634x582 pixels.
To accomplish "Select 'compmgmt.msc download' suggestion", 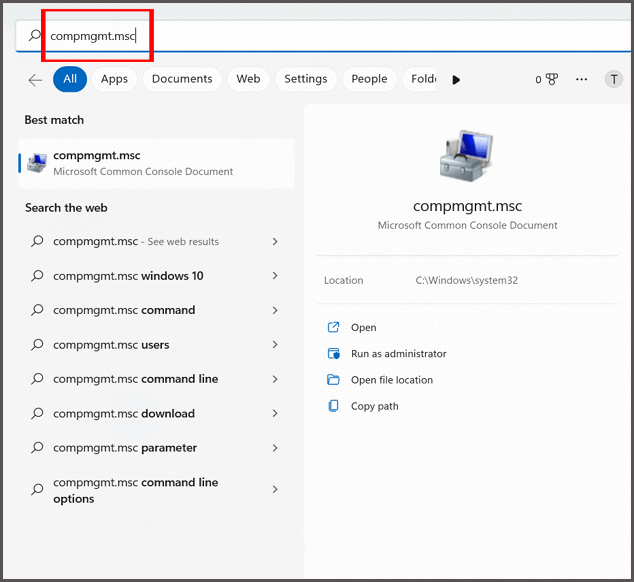I will click(x=124, y=413).
